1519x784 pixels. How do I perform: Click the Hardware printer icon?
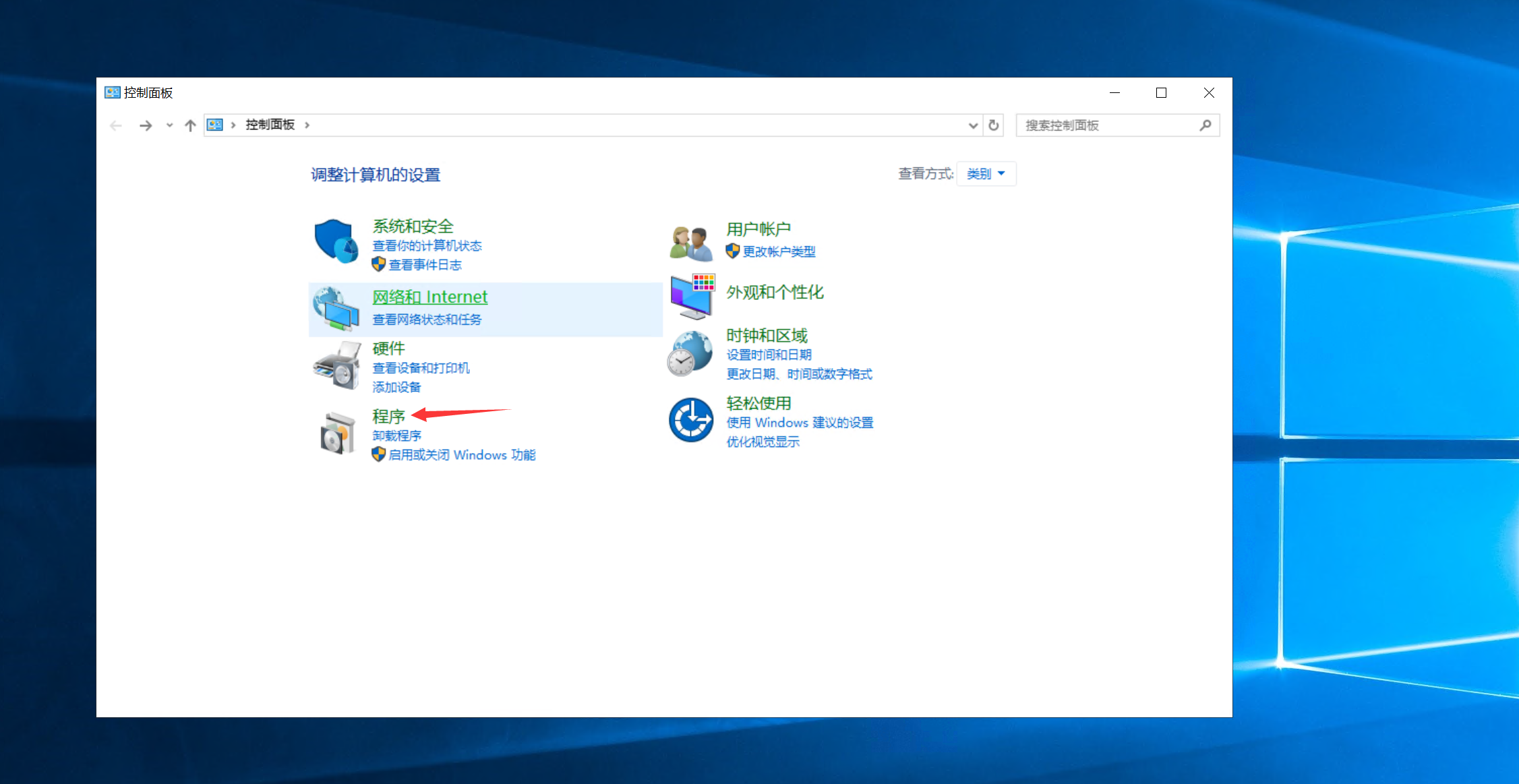[337, 366]
